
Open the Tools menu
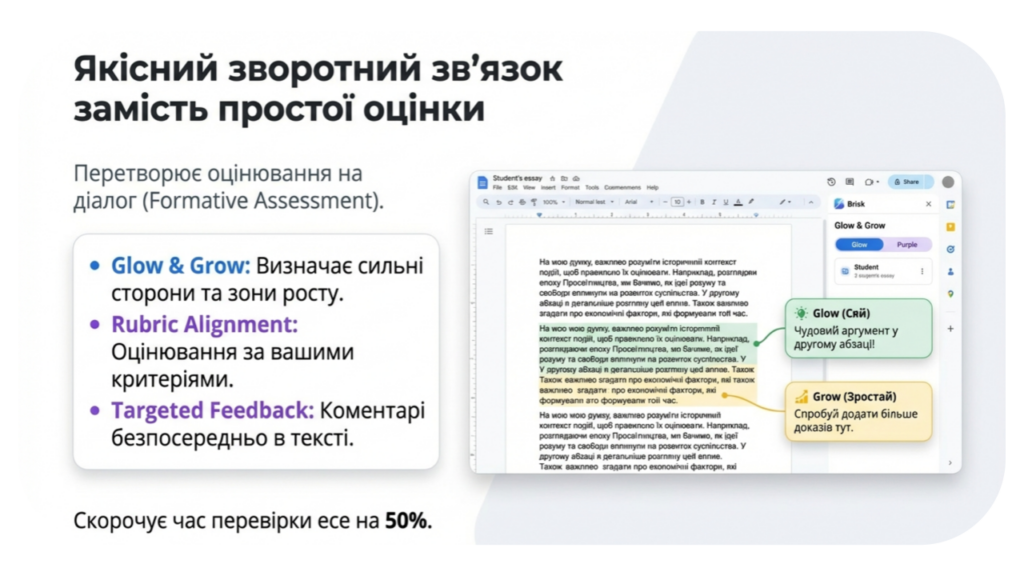click(592, 187)
